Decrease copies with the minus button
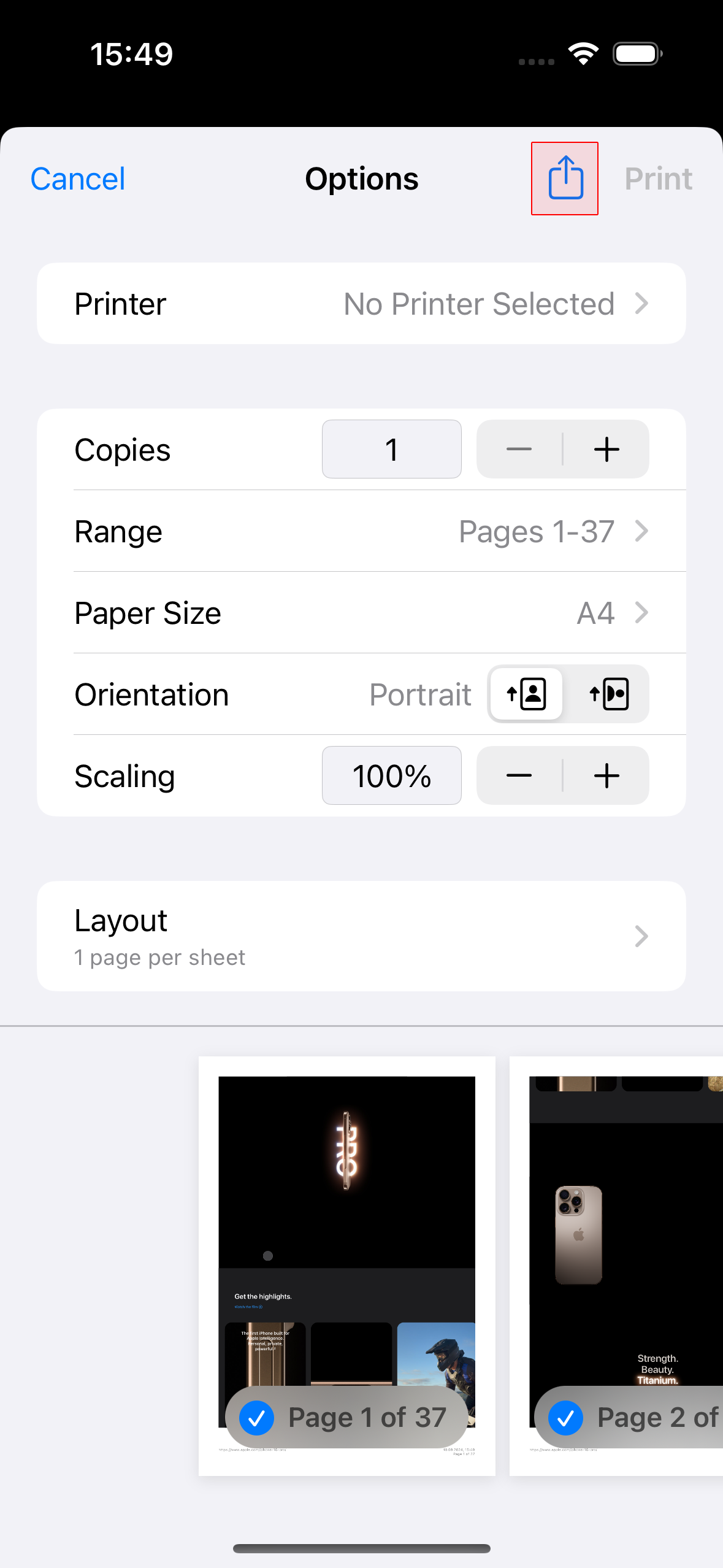Screen dimensions: 723x1568 [519, 449]
